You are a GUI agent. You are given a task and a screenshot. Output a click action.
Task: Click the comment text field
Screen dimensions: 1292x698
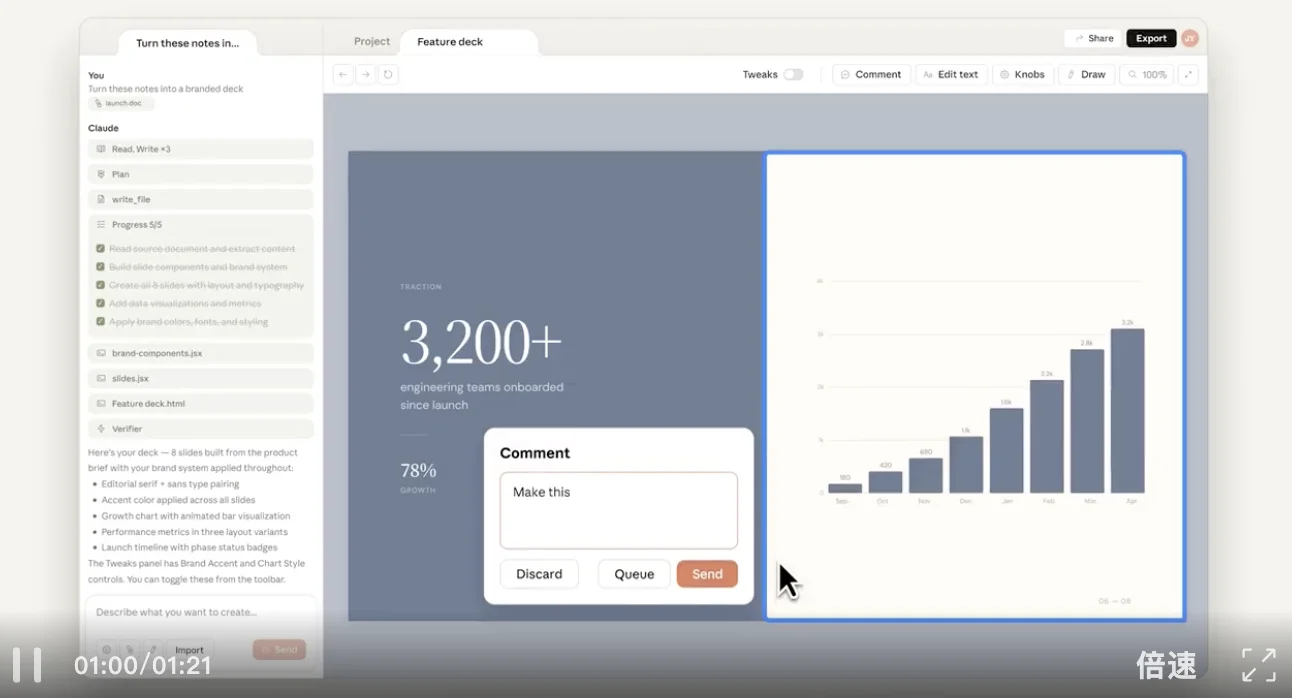click(x=618, y=510)
